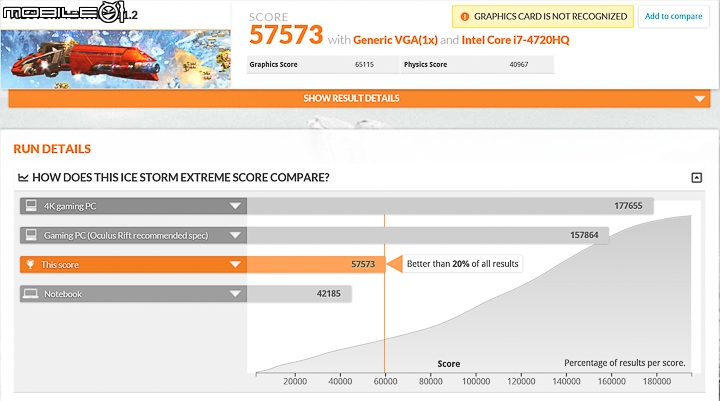Click the Physics Score value 40967
Image resolution: width=720 pixels, height=401 pixels.
coord(518,65)
